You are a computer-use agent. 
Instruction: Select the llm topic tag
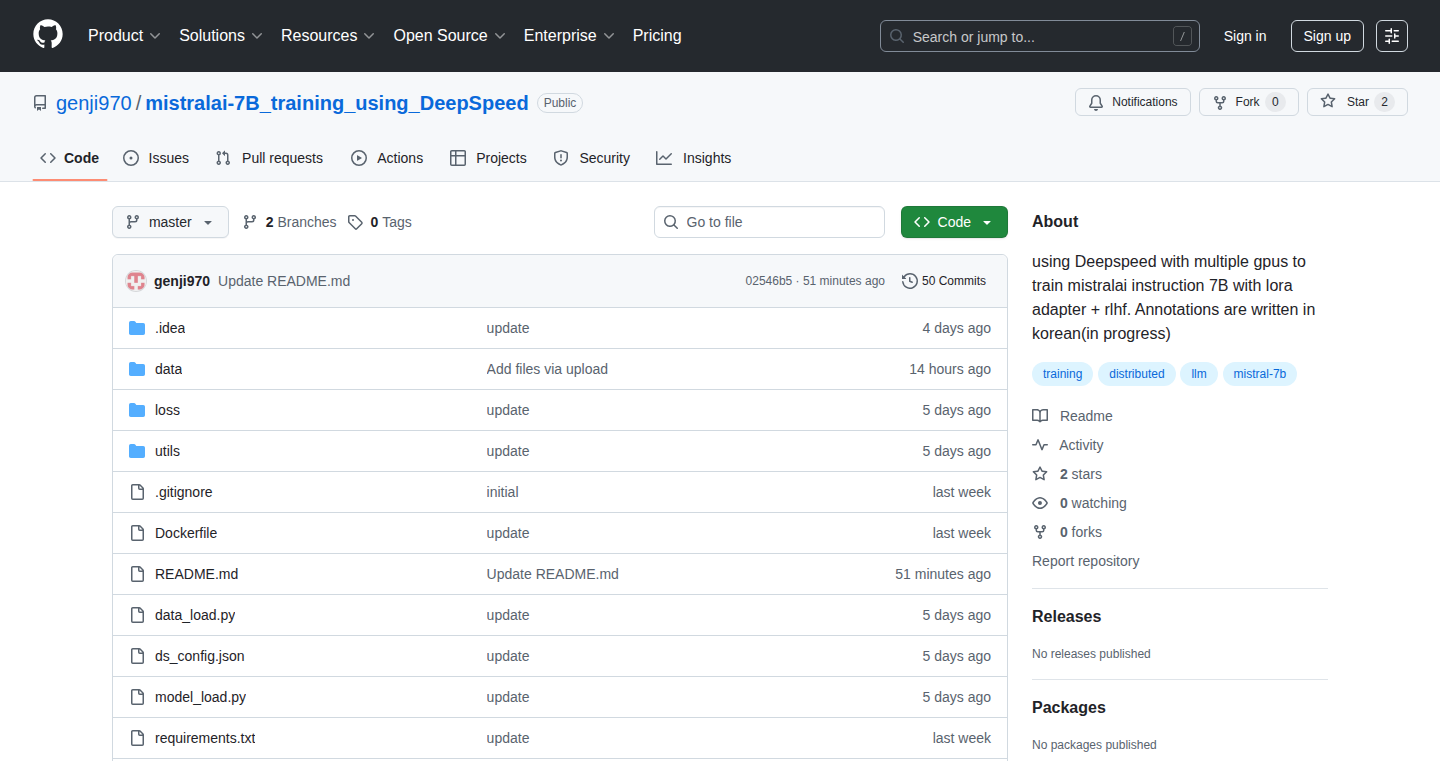[x=1199, y=374]
